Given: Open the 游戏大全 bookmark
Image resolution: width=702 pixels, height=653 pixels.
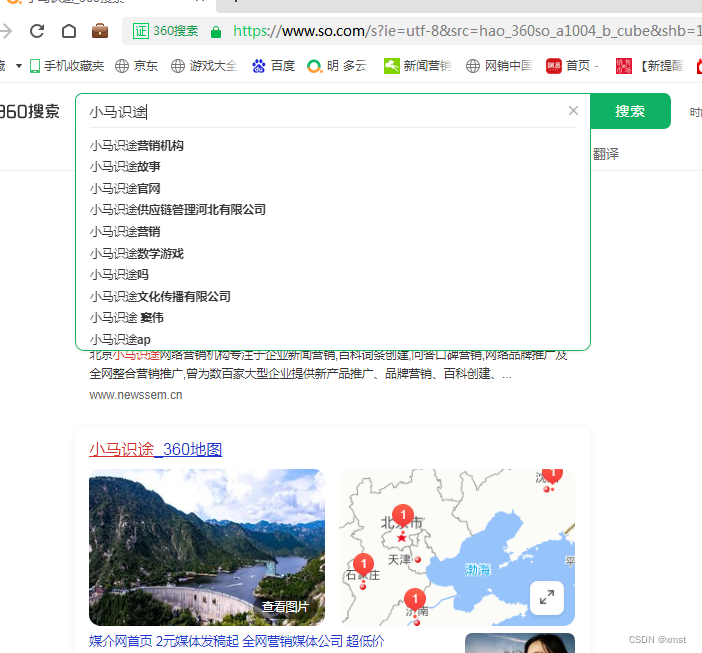Looking at the screenshot, I should coord(204,66).
